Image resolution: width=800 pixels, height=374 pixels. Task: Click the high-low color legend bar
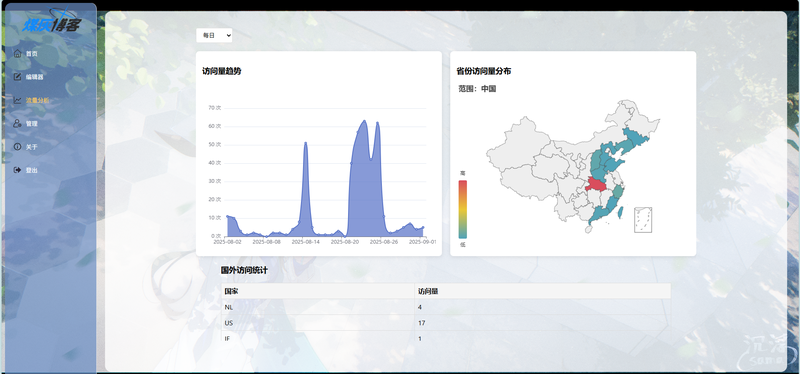(x=463, y=209)
